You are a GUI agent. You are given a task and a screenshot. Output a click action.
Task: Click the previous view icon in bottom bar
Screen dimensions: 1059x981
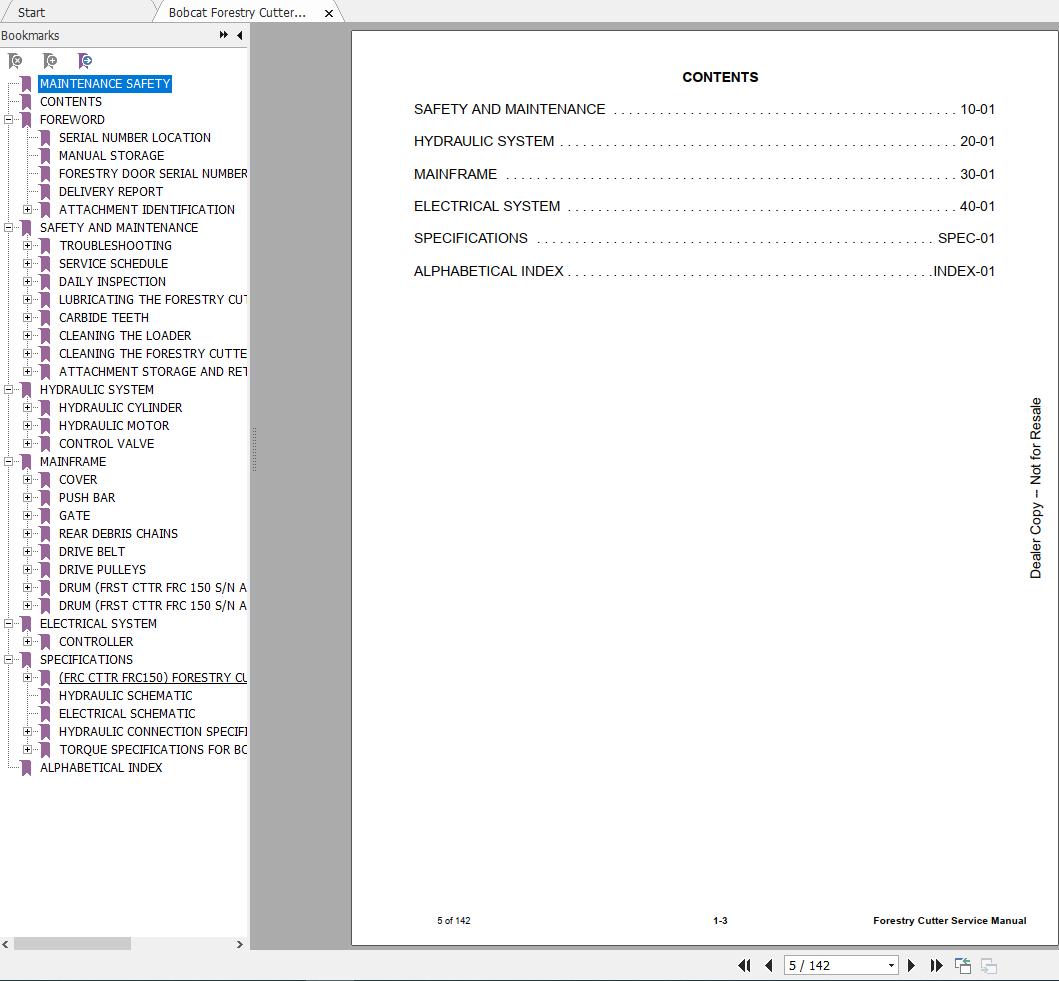point(962,965)
